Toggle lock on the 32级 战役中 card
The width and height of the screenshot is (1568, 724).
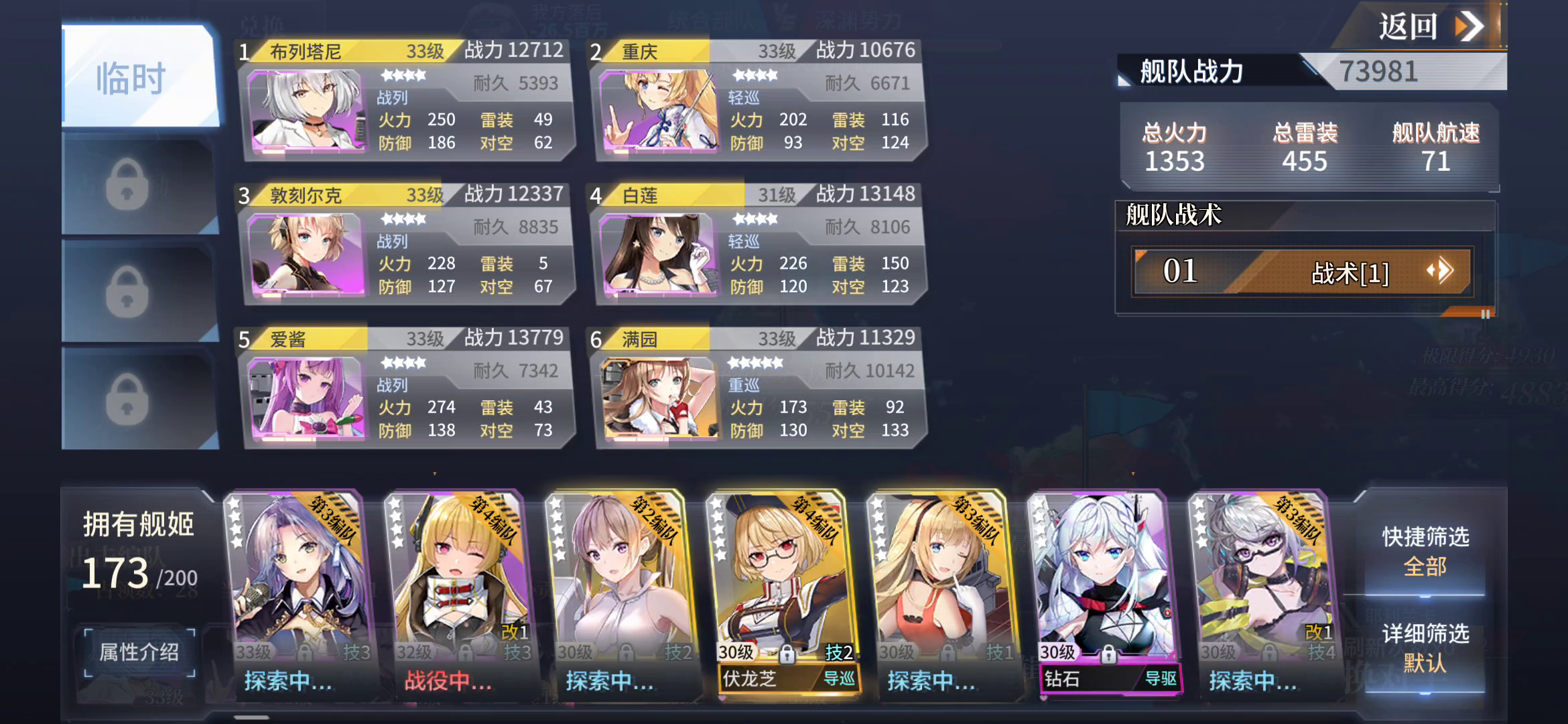466,652
